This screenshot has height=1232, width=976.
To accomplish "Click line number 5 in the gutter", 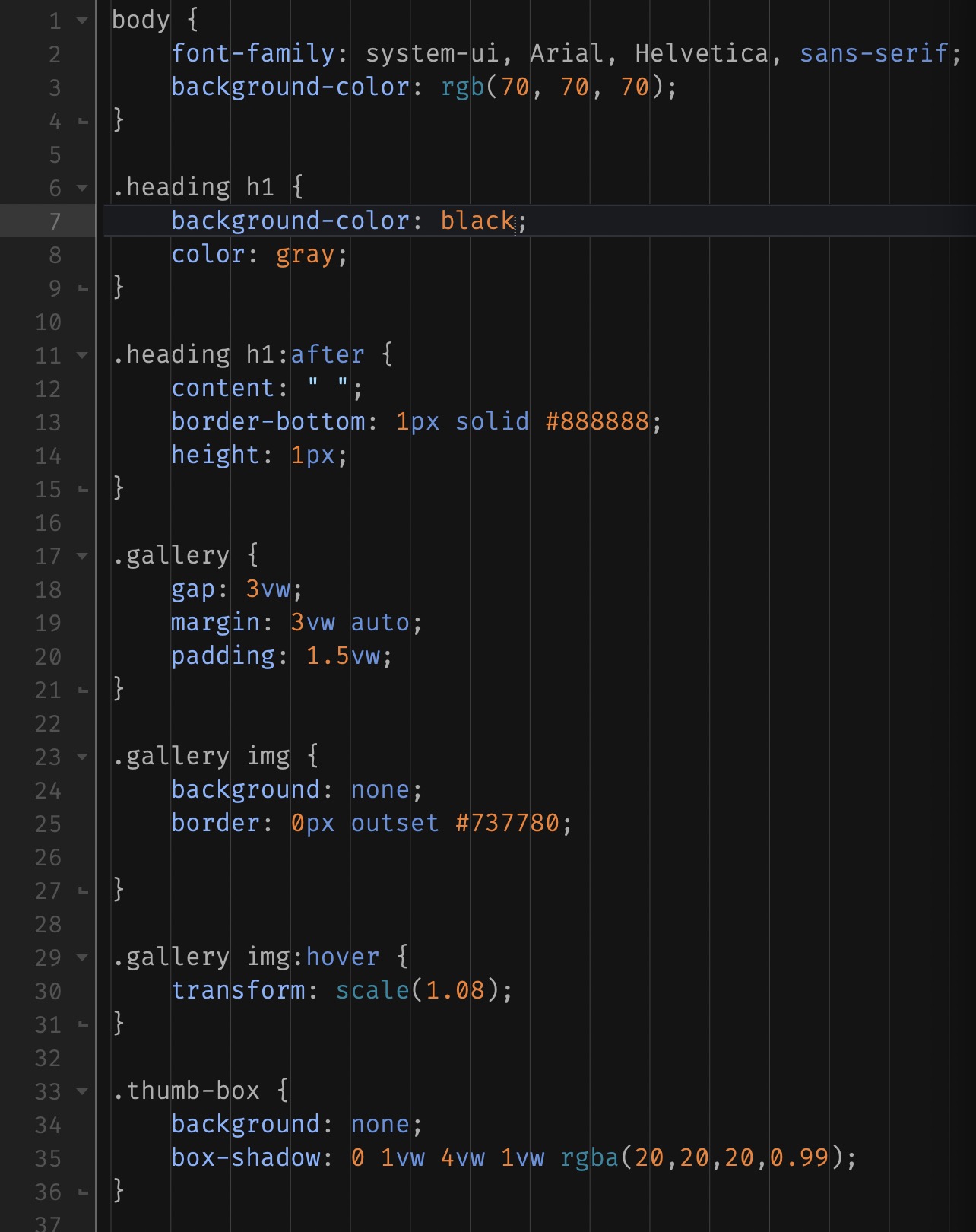I will tap(55, 154).
